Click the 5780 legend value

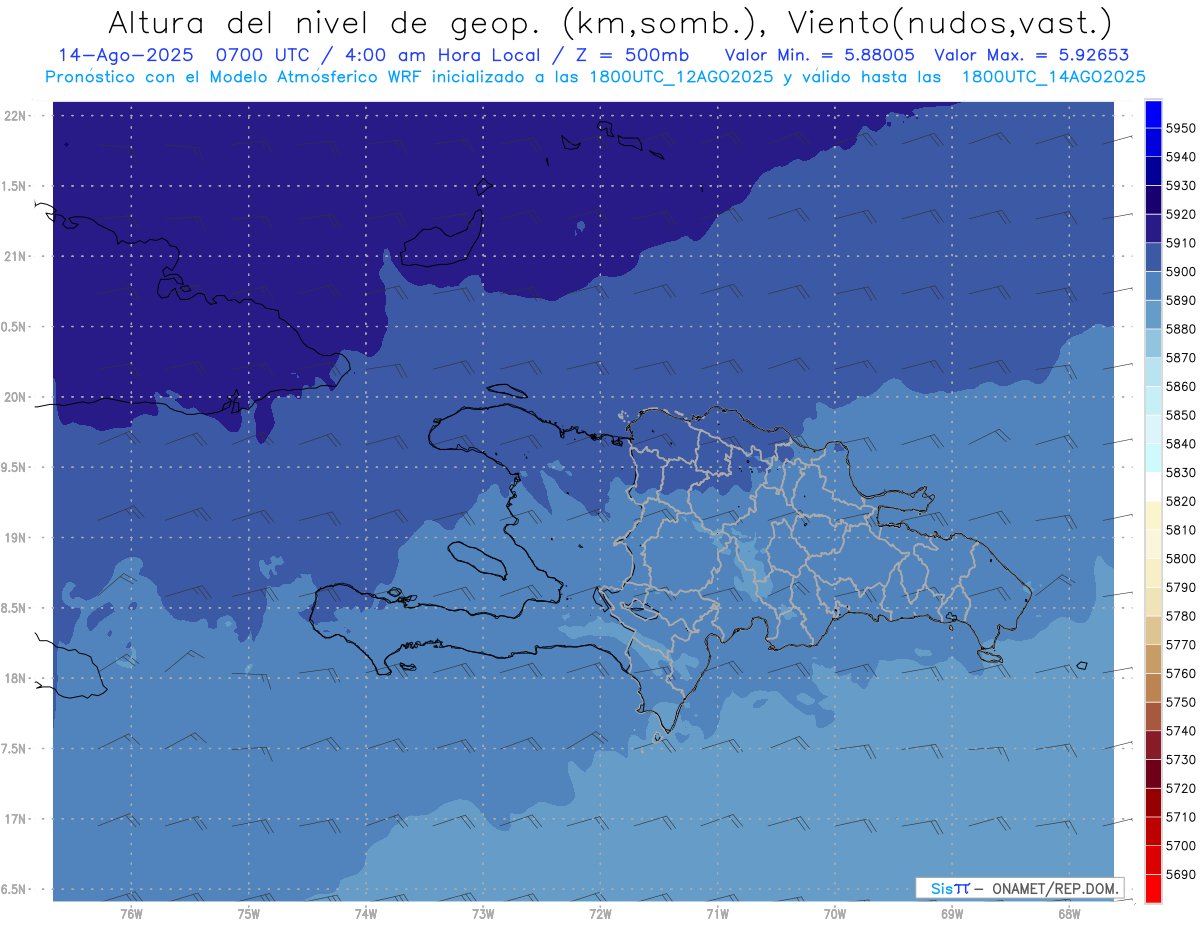tap(1180, 616)
